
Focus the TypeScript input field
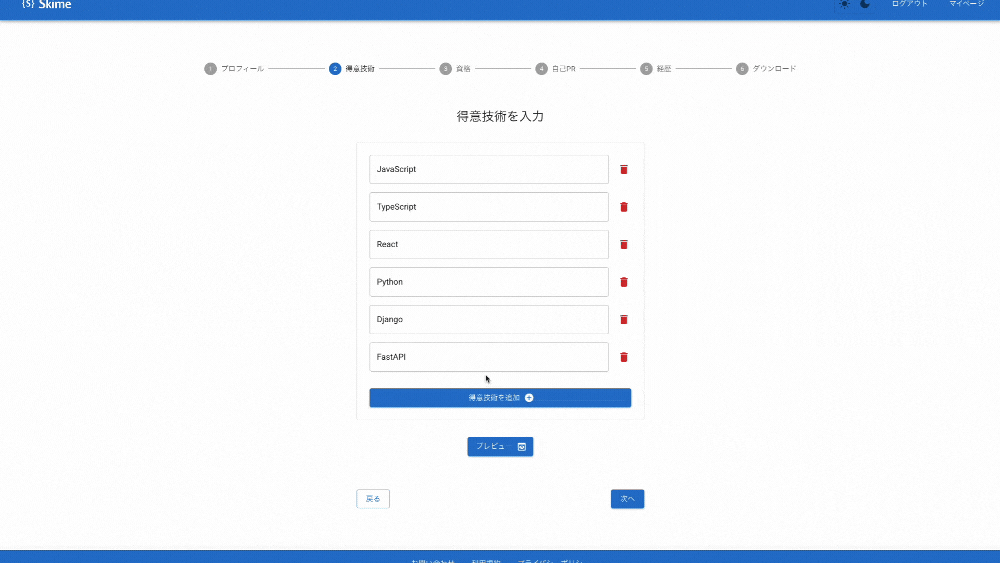[x=489, y=207]
